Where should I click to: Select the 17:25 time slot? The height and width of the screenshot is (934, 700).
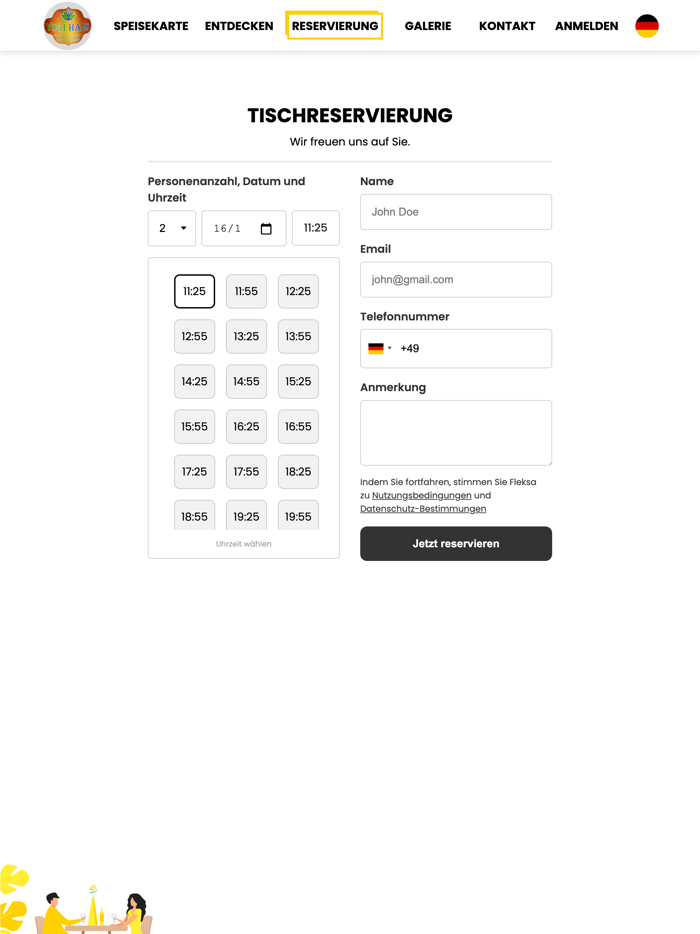click(x=194, y=472)
